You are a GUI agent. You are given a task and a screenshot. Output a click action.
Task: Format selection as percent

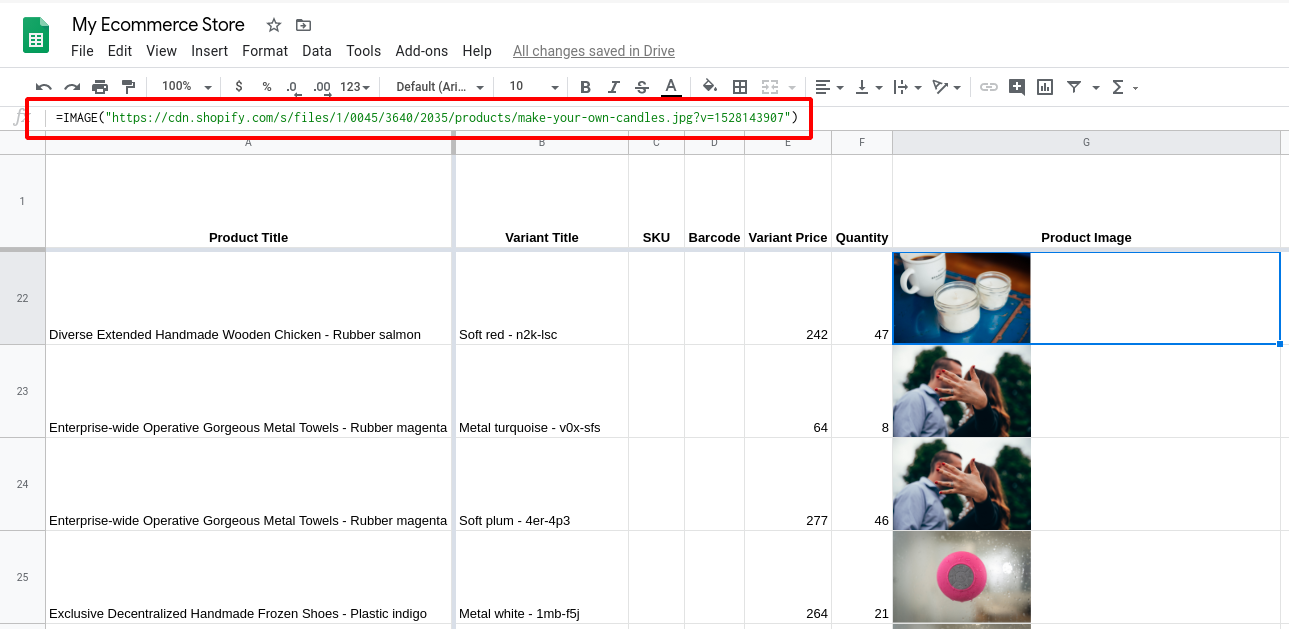click(266, 87)
